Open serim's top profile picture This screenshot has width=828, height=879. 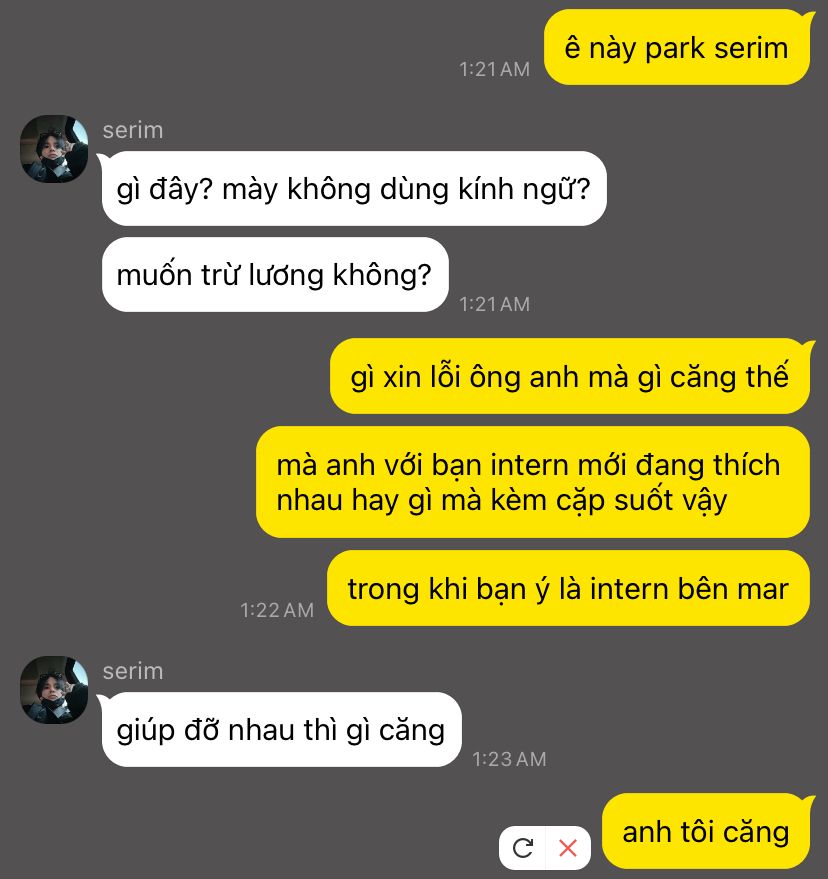(x=54, y=149)
